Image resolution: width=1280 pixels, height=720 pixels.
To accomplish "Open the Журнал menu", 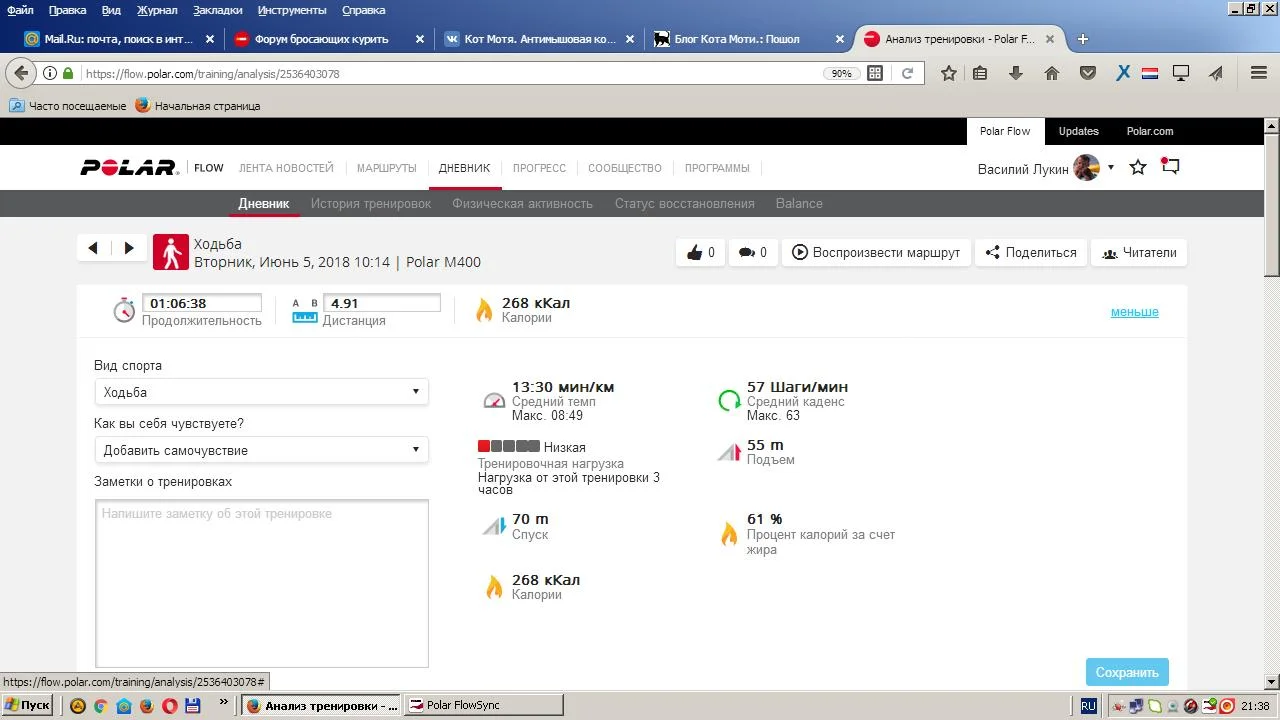I will [157, 10].
